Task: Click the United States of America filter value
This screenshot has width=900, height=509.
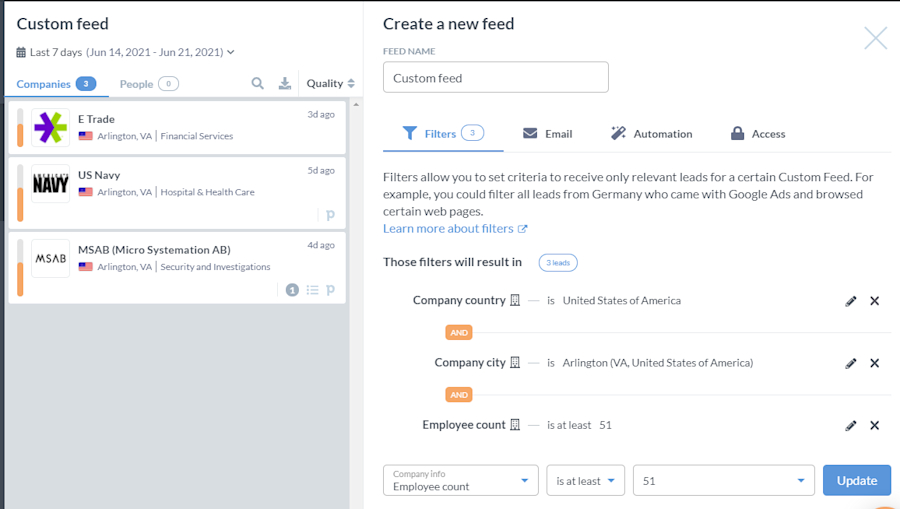Action: coord(622,301)
